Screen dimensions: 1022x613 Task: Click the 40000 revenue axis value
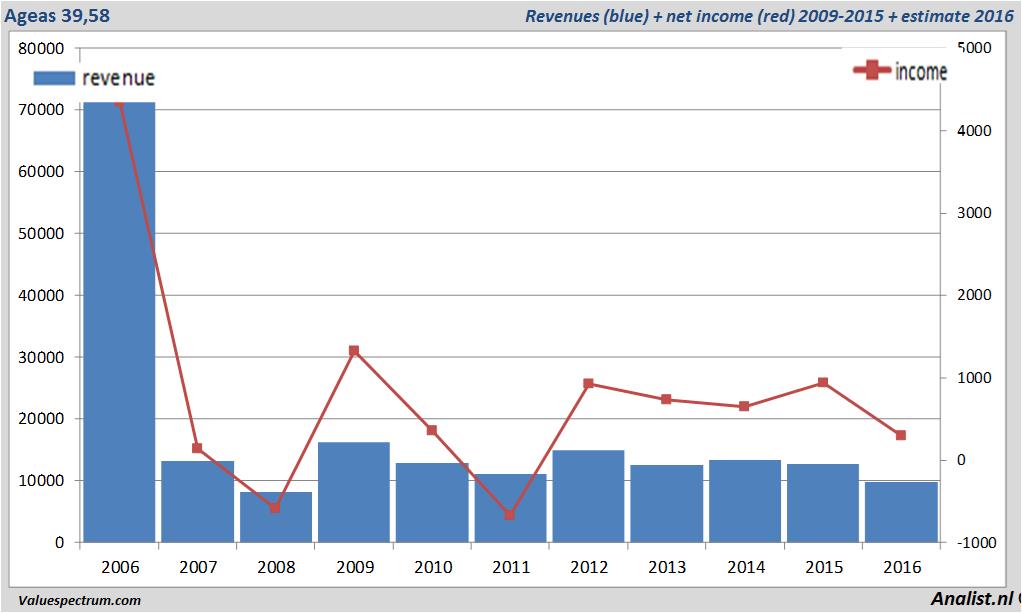point(42,295)
